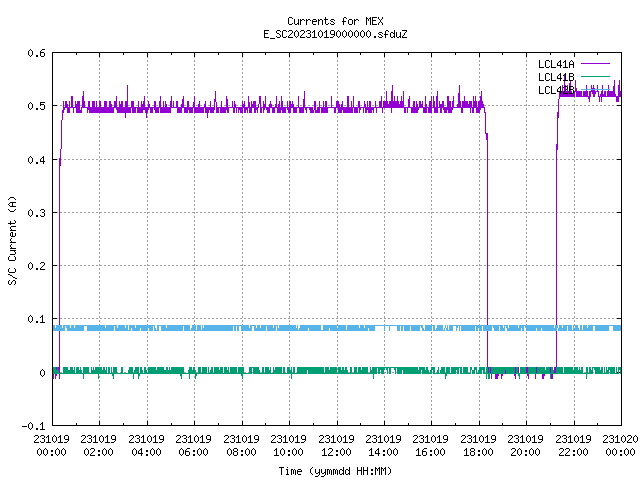The image size is (640, 480).
Task: Click the y-axis tick value 0.3
Action: [36, 213]
